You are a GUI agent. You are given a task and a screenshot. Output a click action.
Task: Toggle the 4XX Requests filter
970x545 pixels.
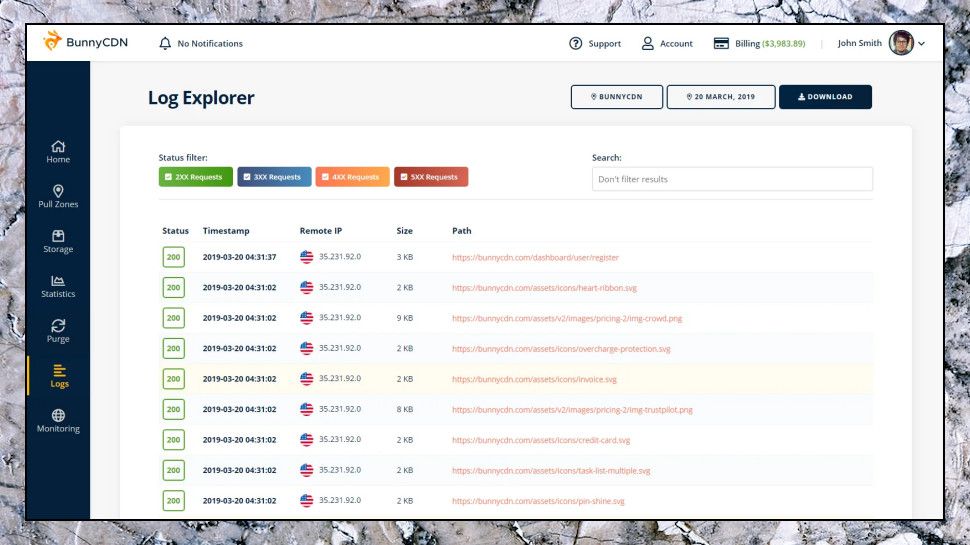pyautogui.click(x=353, y=177)
